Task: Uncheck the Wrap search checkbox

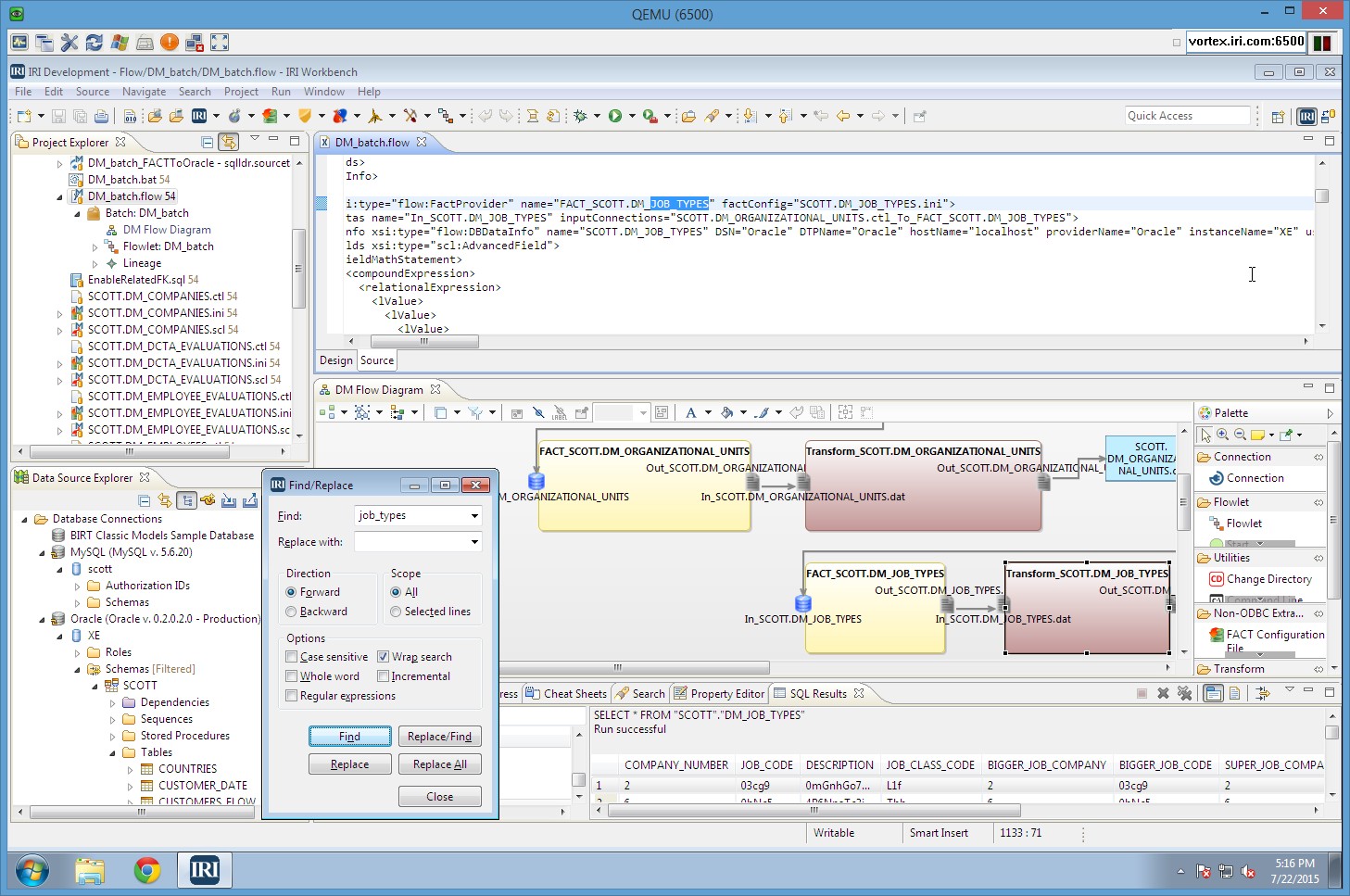Action: [x=383, y=657]
